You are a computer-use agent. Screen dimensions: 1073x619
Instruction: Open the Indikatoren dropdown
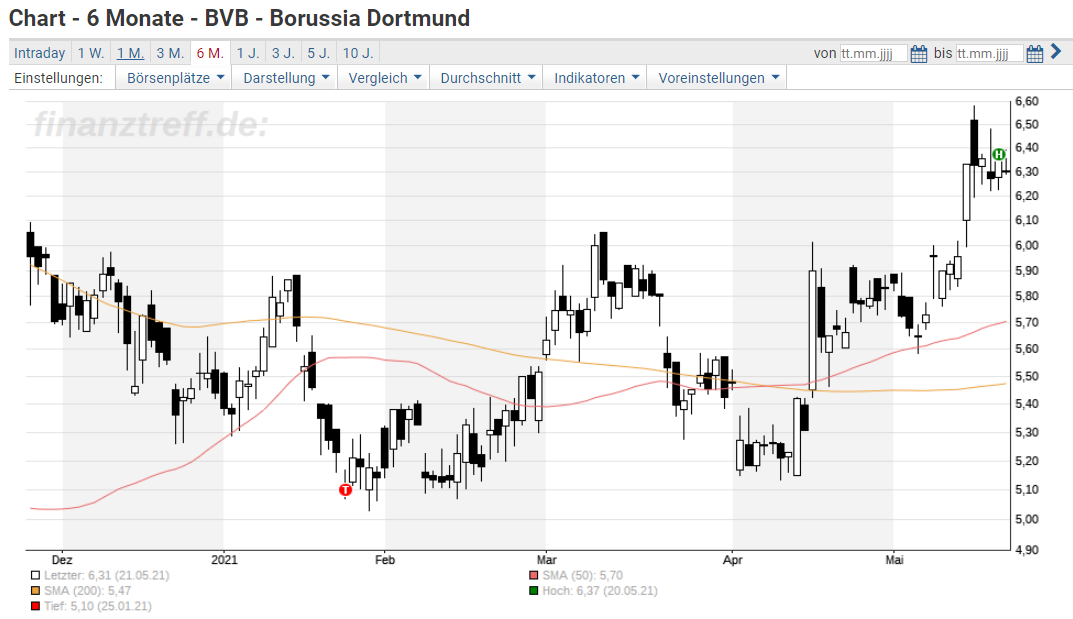(x=596, y=78)
